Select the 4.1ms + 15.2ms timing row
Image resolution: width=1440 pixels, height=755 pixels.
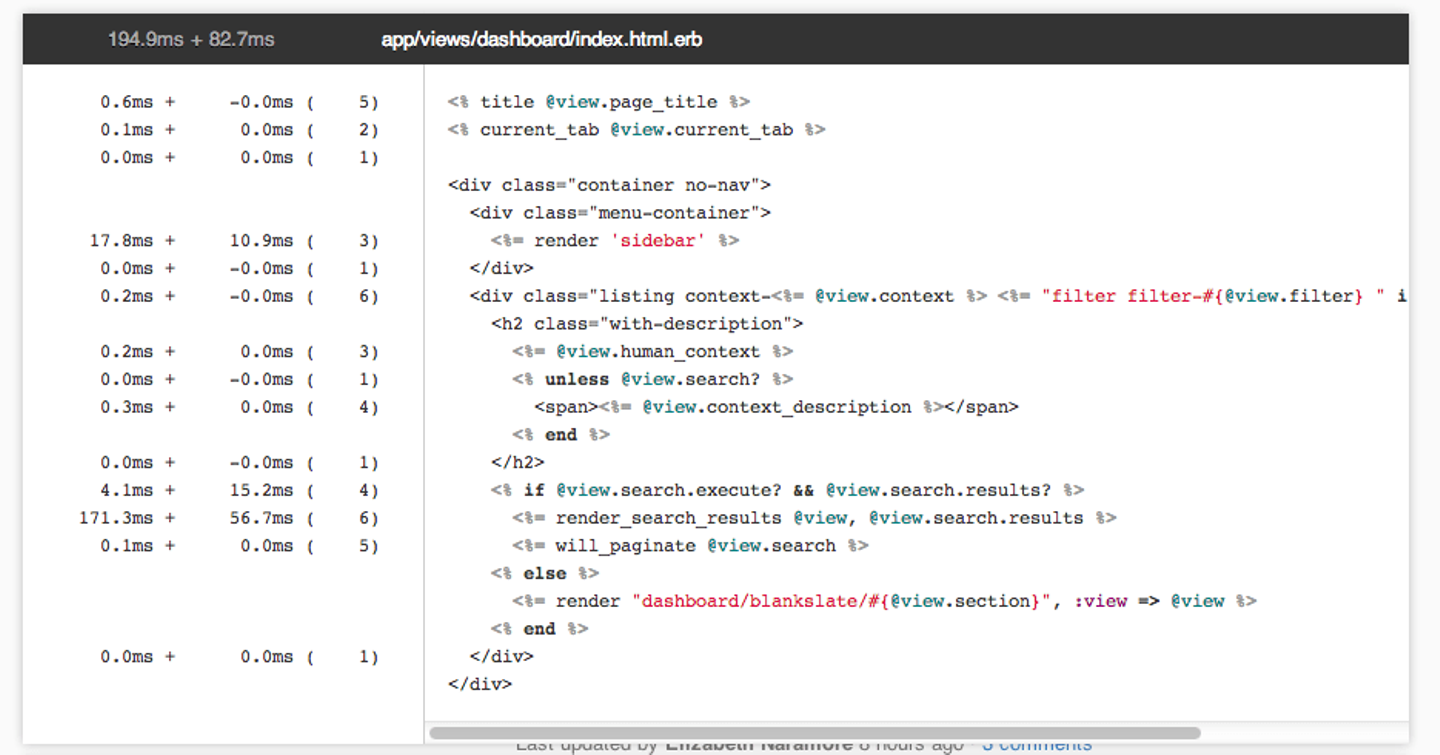pos(228,490)
